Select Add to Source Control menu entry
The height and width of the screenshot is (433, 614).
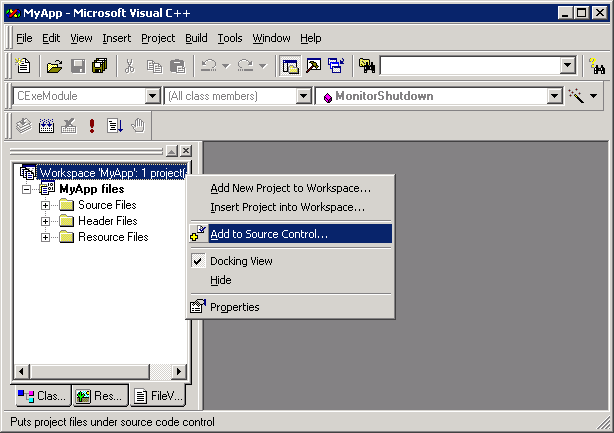(x=268, y=234)
